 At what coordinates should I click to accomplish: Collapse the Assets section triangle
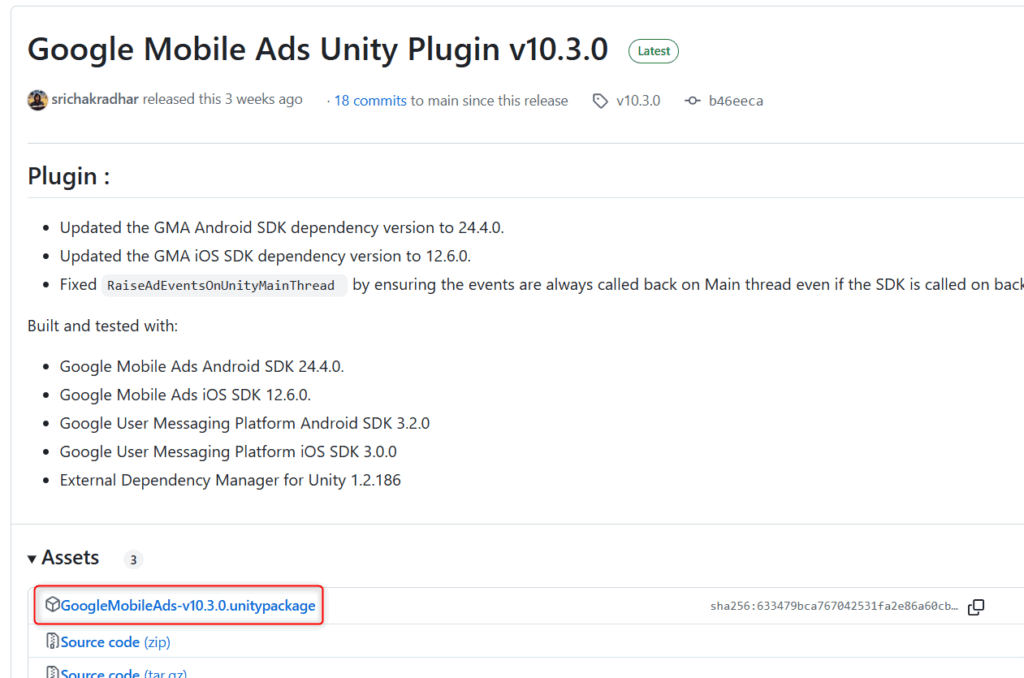31,558
